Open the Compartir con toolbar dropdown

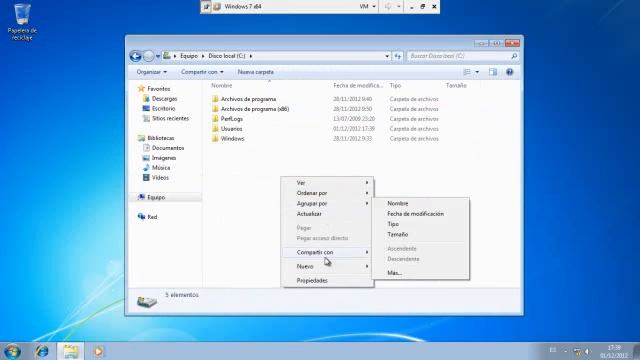coord(202,72)
